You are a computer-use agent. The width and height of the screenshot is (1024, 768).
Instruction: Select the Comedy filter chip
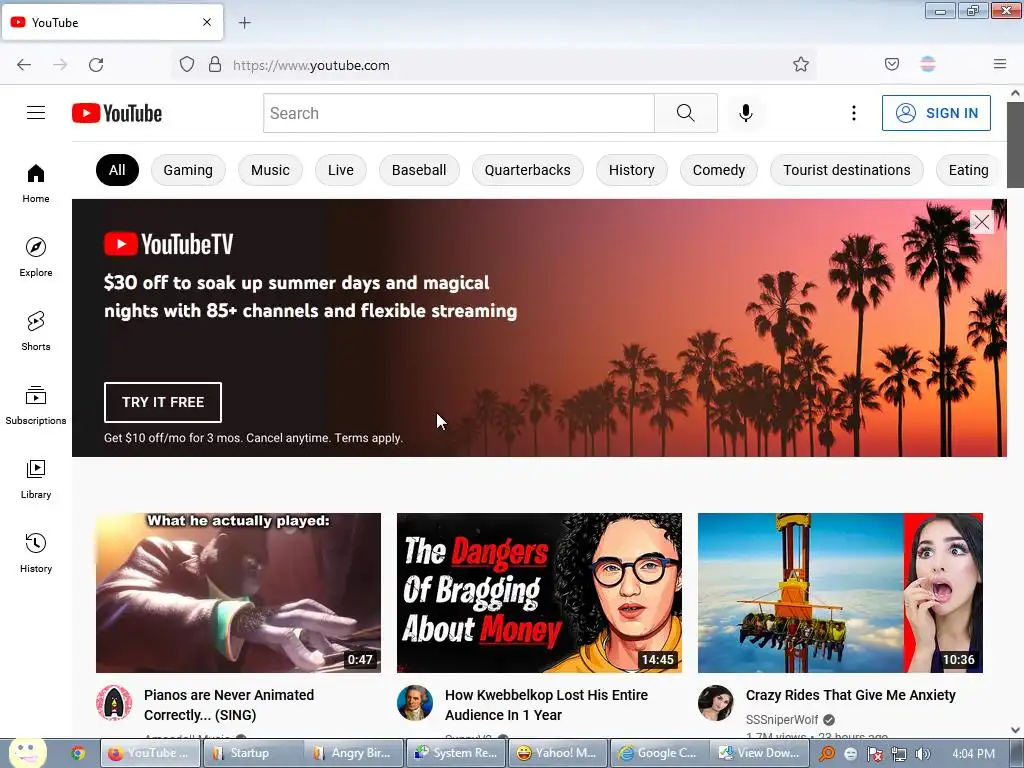(719, 170)
